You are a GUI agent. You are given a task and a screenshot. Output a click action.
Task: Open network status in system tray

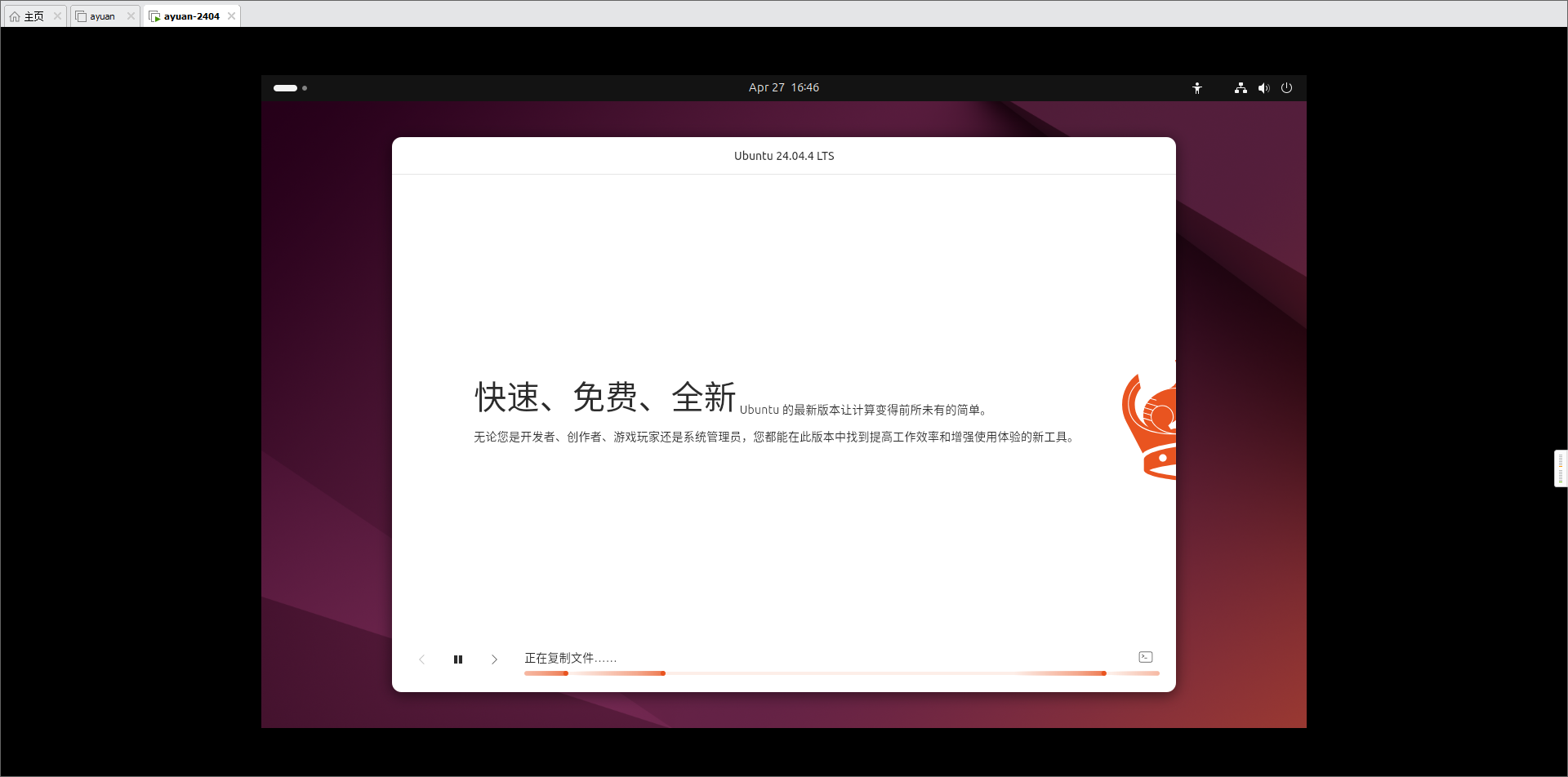click(1241, 88)
